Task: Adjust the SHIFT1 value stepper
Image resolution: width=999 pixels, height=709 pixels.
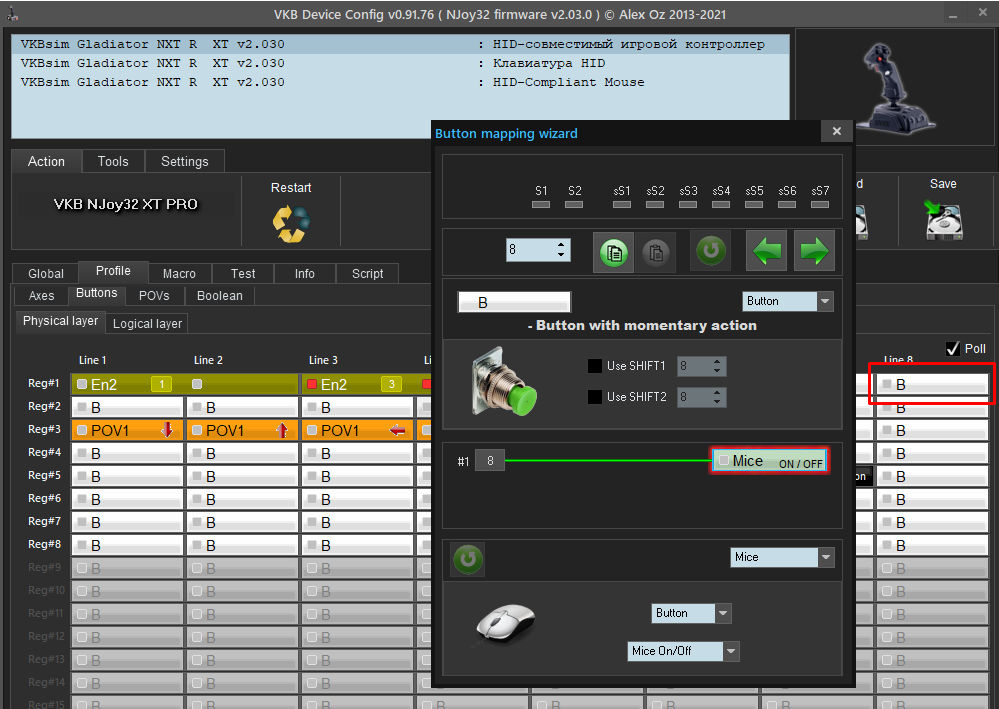Action: (x=717, y=366)
